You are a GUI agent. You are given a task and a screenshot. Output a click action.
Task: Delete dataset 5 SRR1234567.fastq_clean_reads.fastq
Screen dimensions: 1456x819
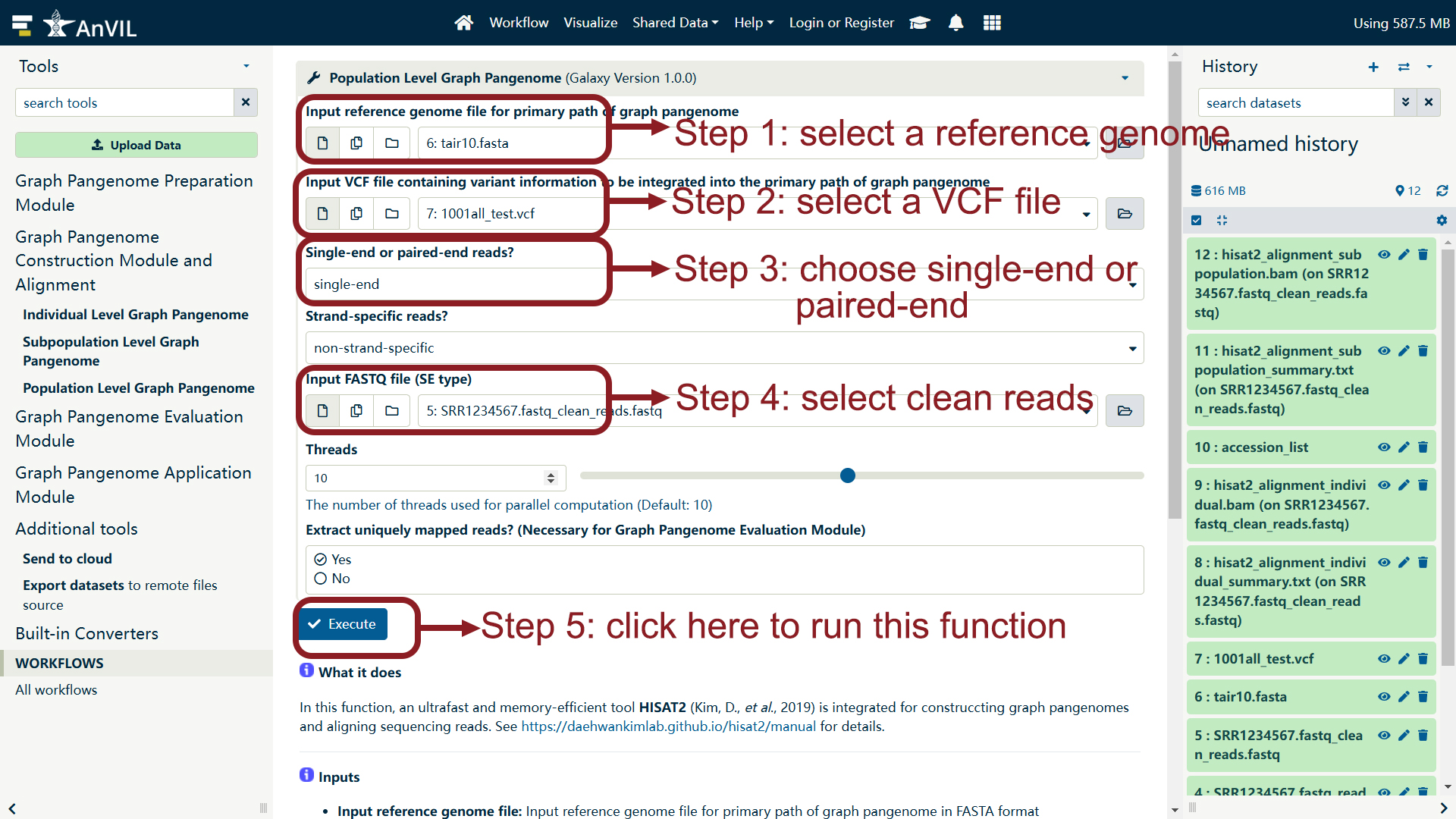1423,735
